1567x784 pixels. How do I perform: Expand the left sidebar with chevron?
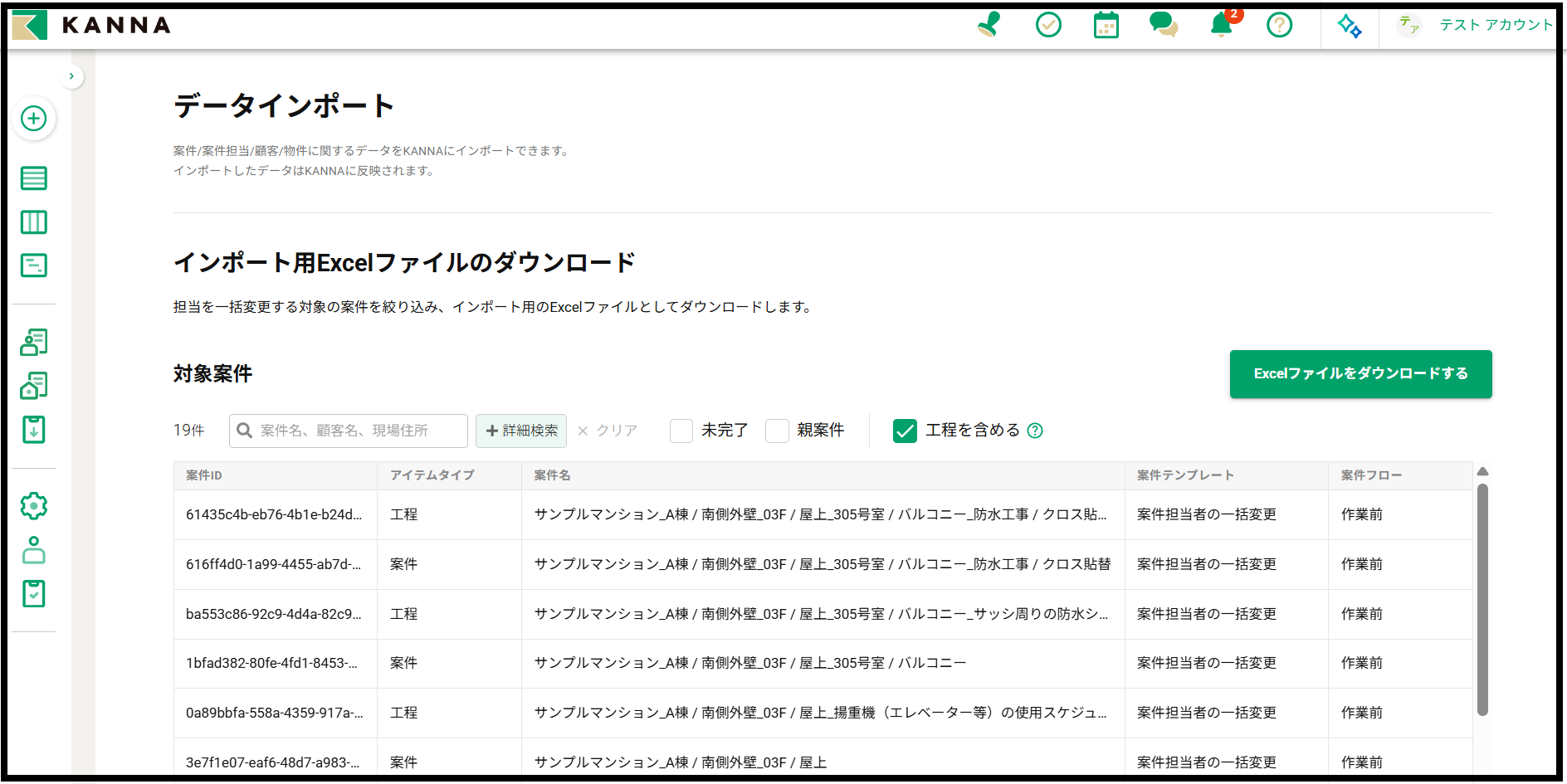point(71,76)
